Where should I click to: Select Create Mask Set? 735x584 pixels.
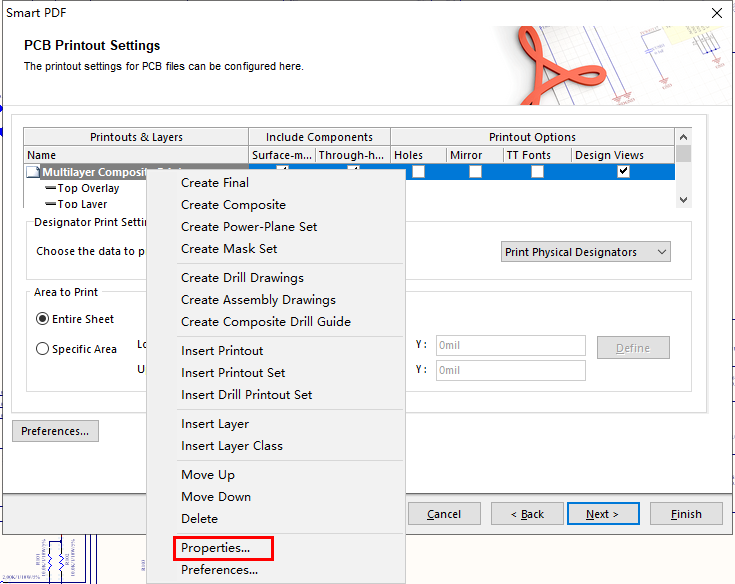click(229, 249)
